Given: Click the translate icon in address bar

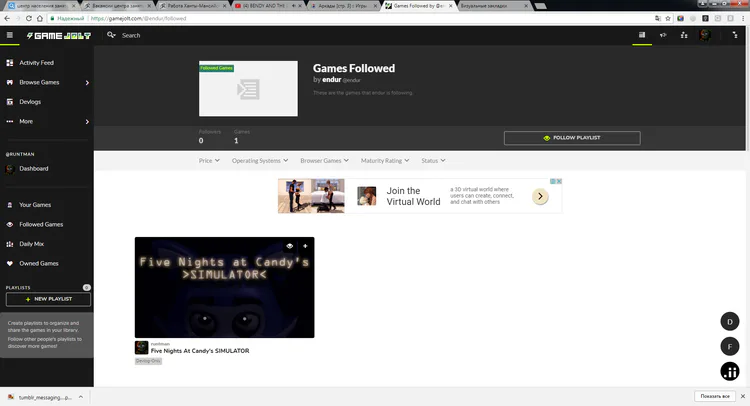Looking at the screenshot, I should coord(657,18).
